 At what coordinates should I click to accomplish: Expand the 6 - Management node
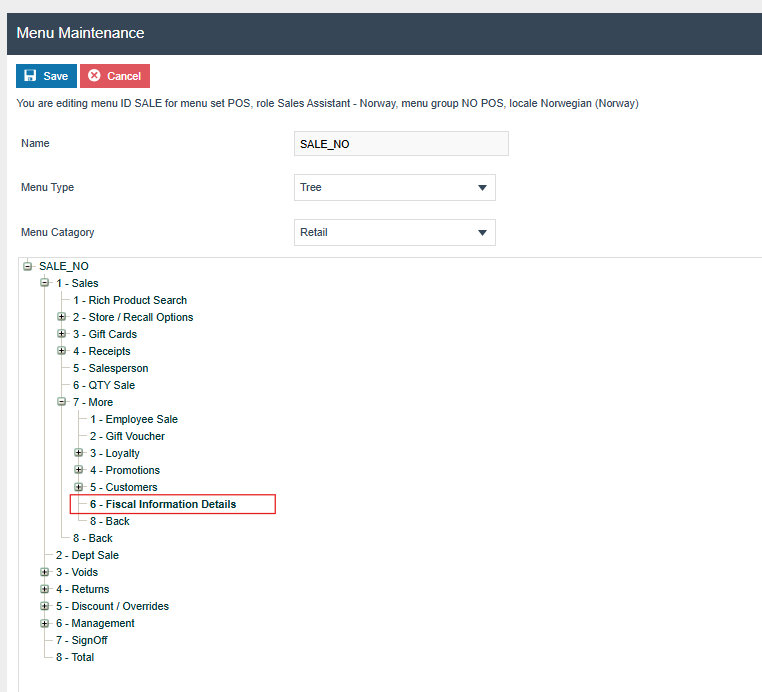coord(45,623)
